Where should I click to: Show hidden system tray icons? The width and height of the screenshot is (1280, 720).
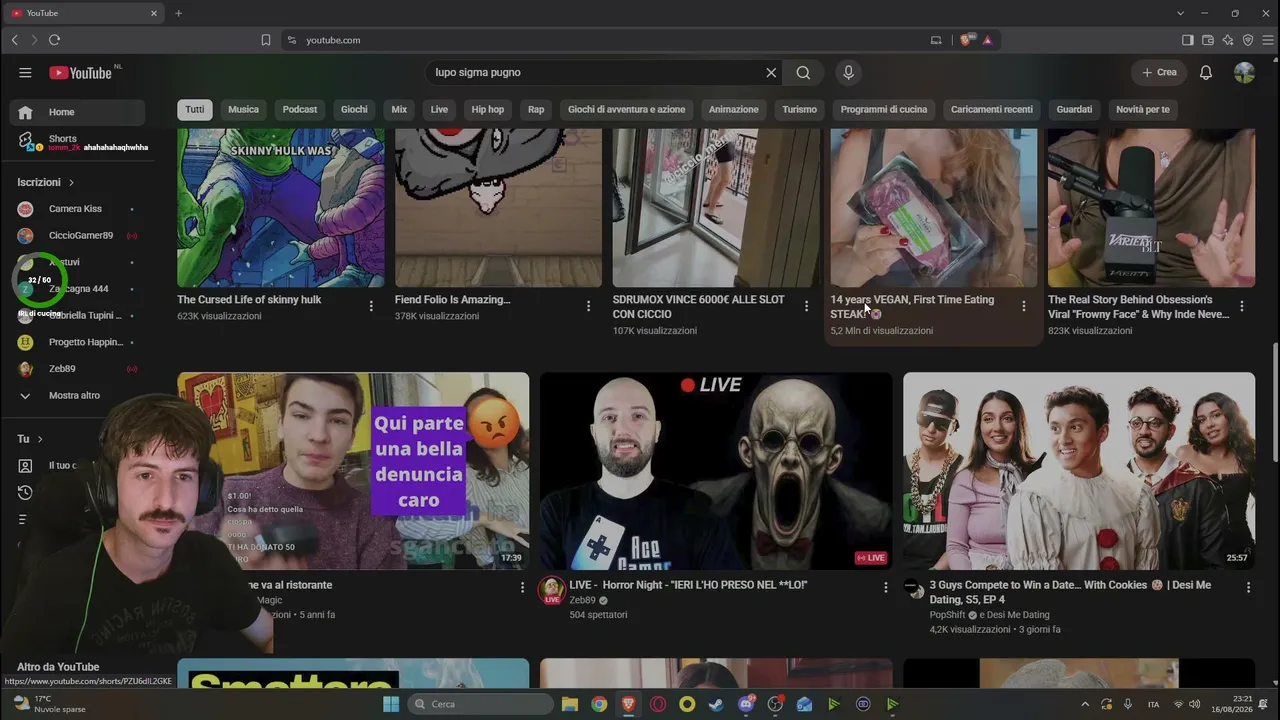pyautogui.click(x=1085, y=704)
